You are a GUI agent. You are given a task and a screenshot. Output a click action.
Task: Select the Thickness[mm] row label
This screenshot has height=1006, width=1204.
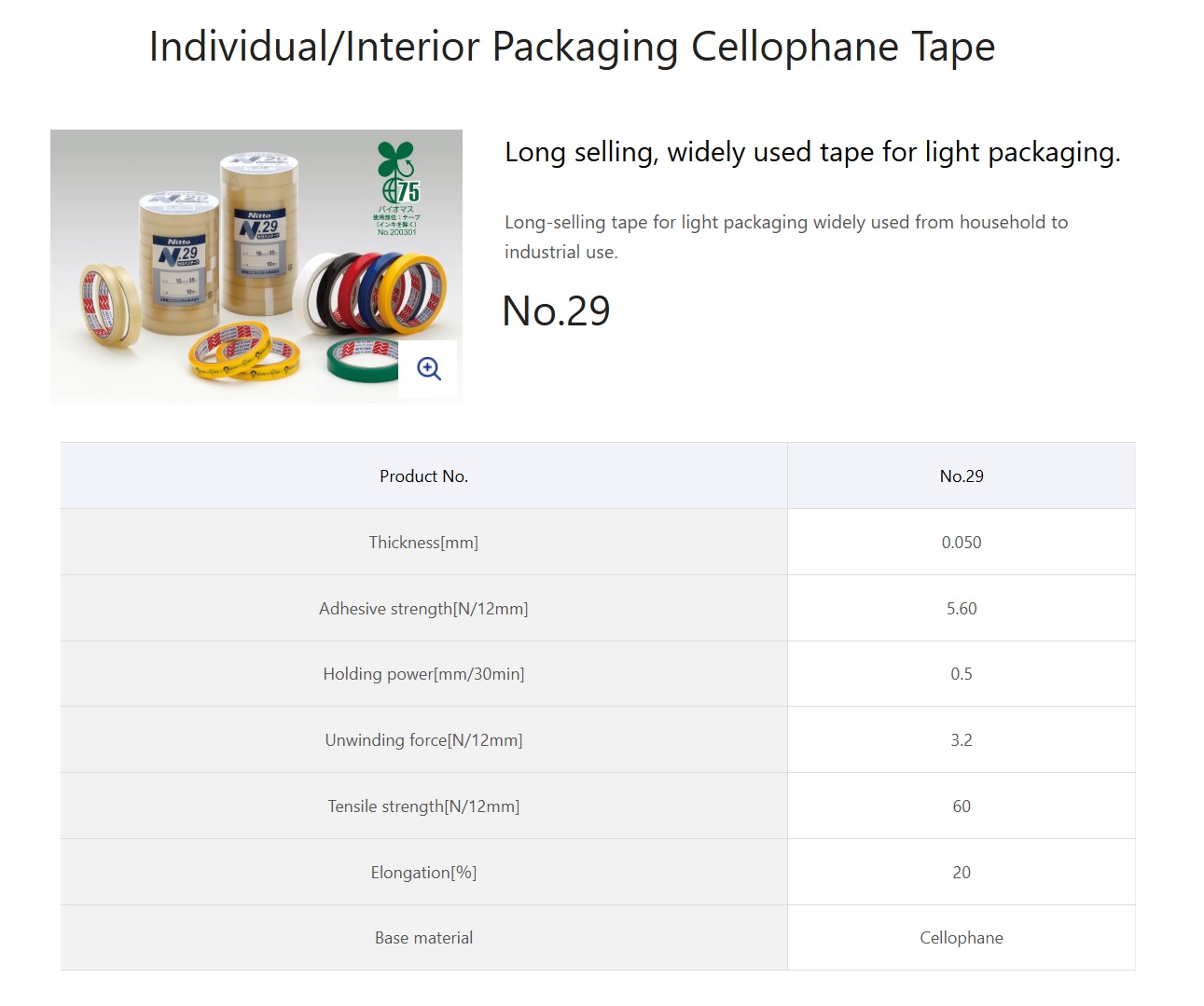point(423,542)
